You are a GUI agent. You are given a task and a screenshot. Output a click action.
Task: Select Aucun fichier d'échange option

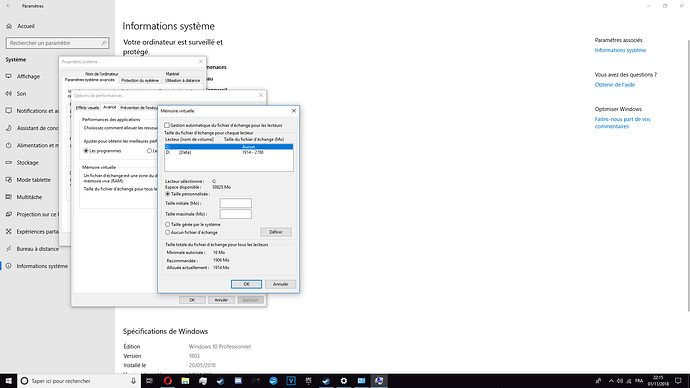168,232
